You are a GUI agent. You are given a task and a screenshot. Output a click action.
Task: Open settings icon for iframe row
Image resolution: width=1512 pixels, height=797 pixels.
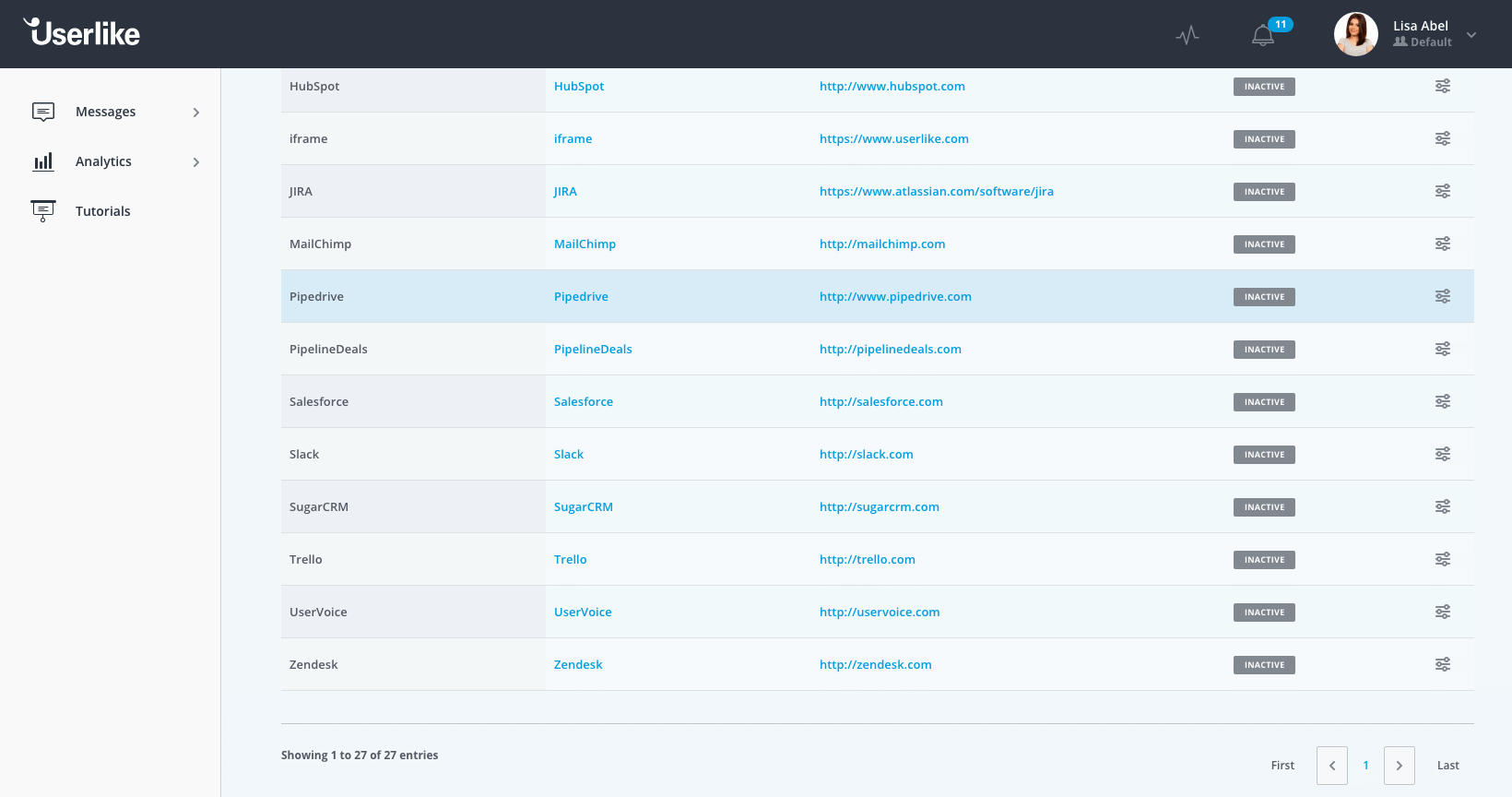point(1443,138)
